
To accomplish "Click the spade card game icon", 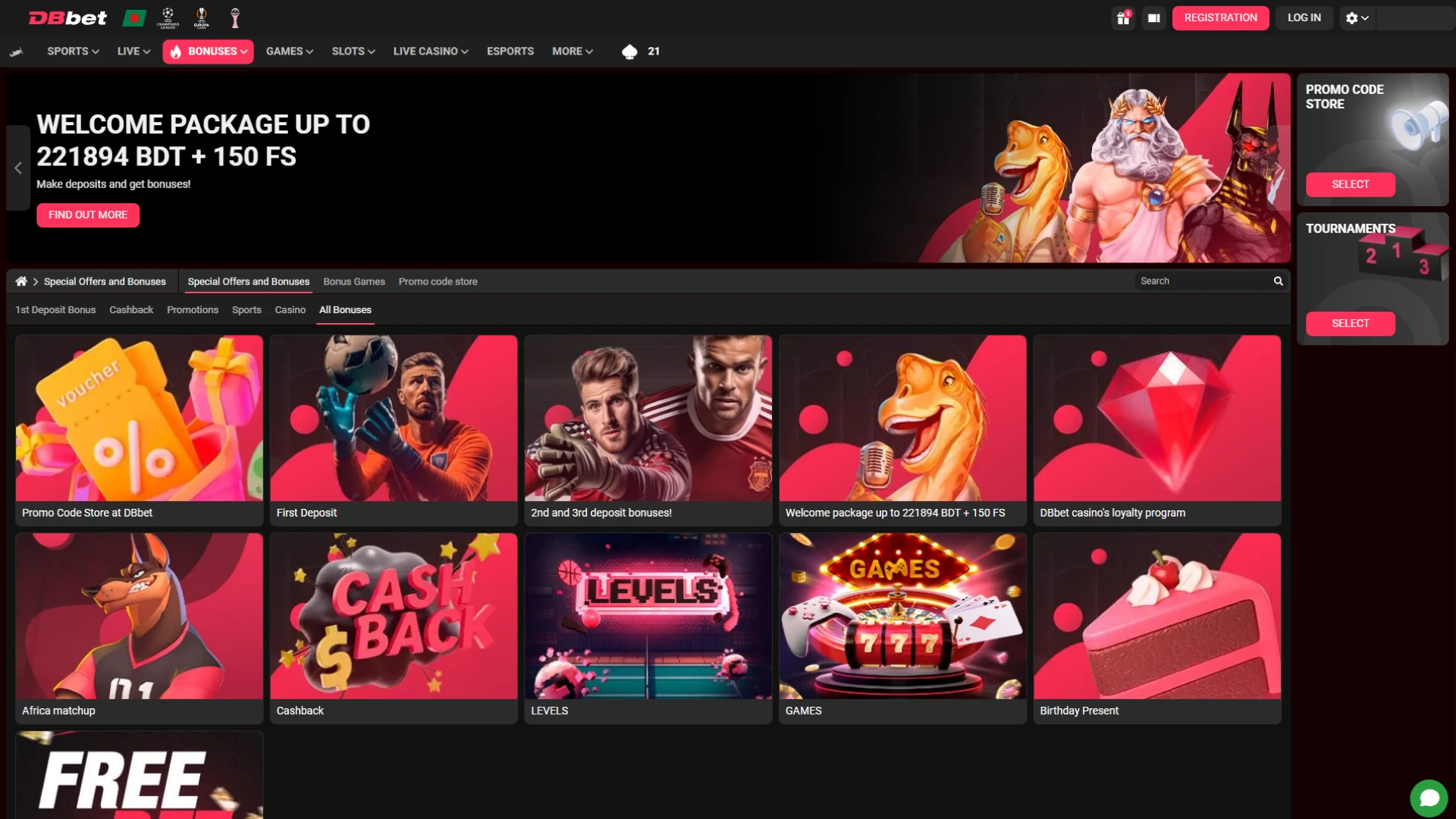I will (629, 52).
